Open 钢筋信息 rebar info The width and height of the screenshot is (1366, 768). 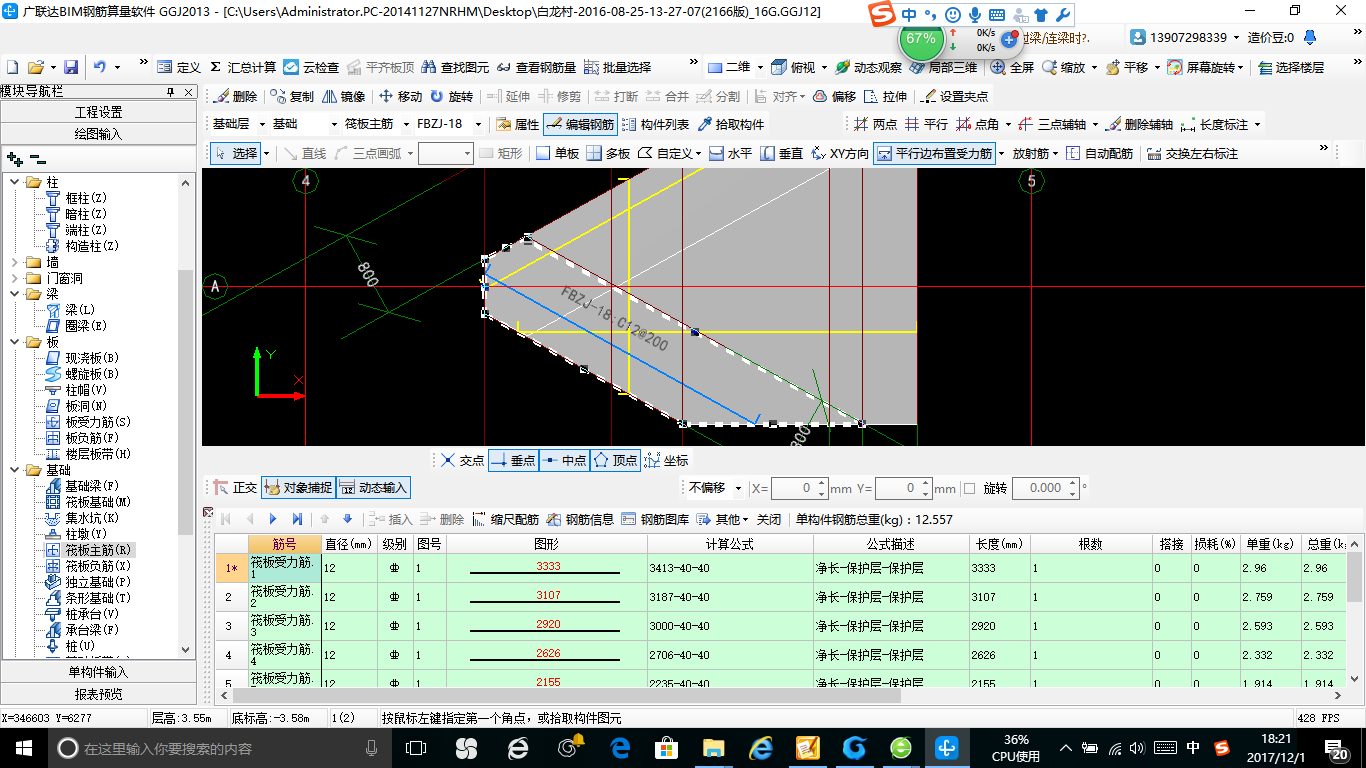(x=580, y=519)
